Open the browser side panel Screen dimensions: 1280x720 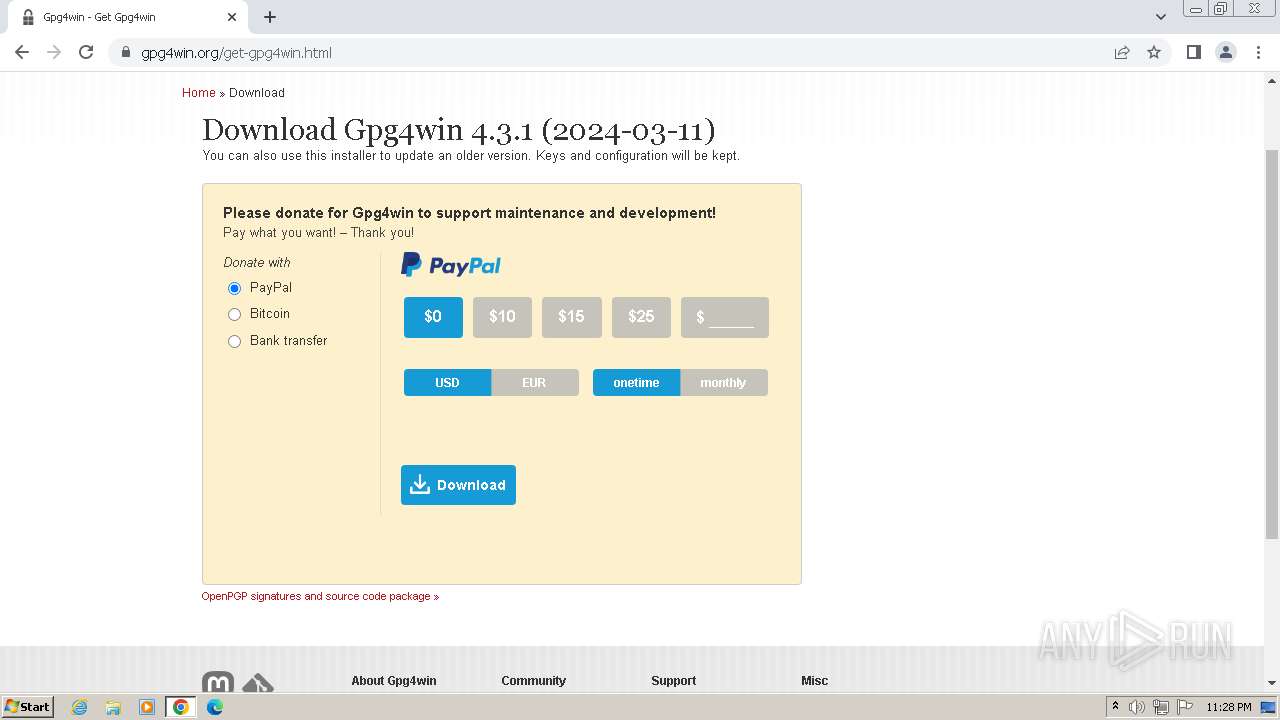(1193, 52)
